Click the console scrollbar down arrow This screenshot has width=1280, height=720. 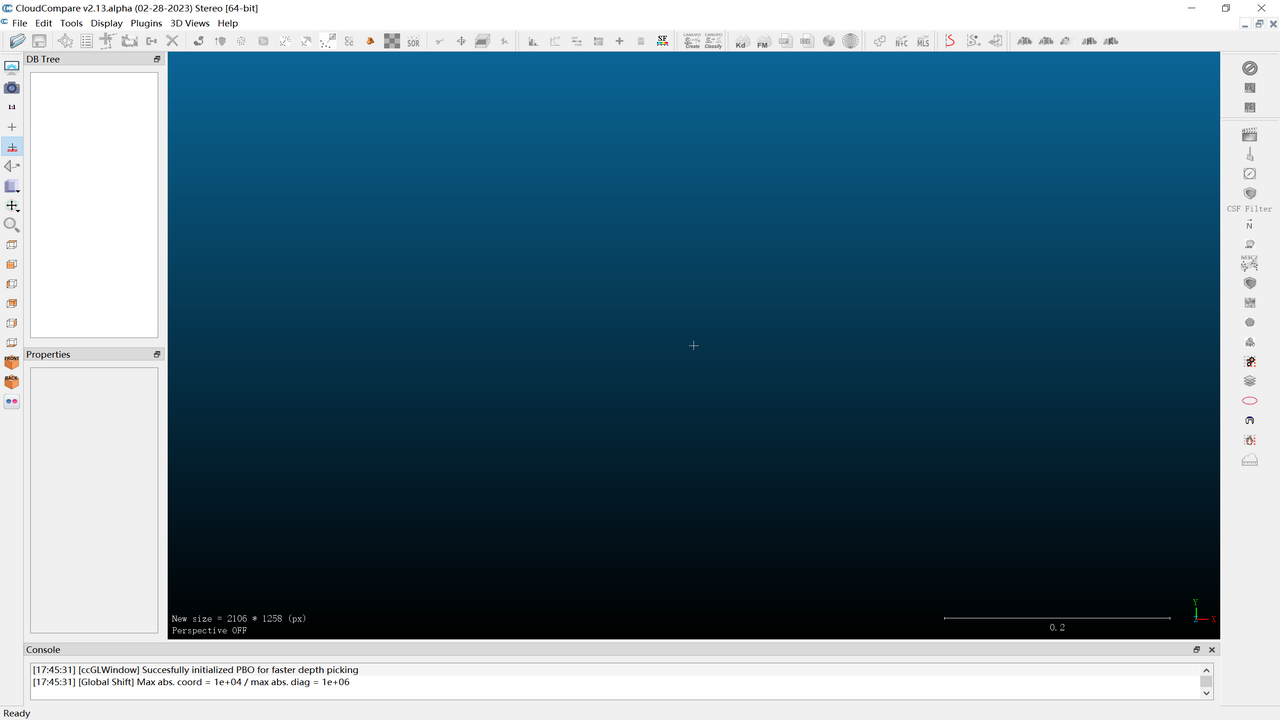pos(1206,693)
